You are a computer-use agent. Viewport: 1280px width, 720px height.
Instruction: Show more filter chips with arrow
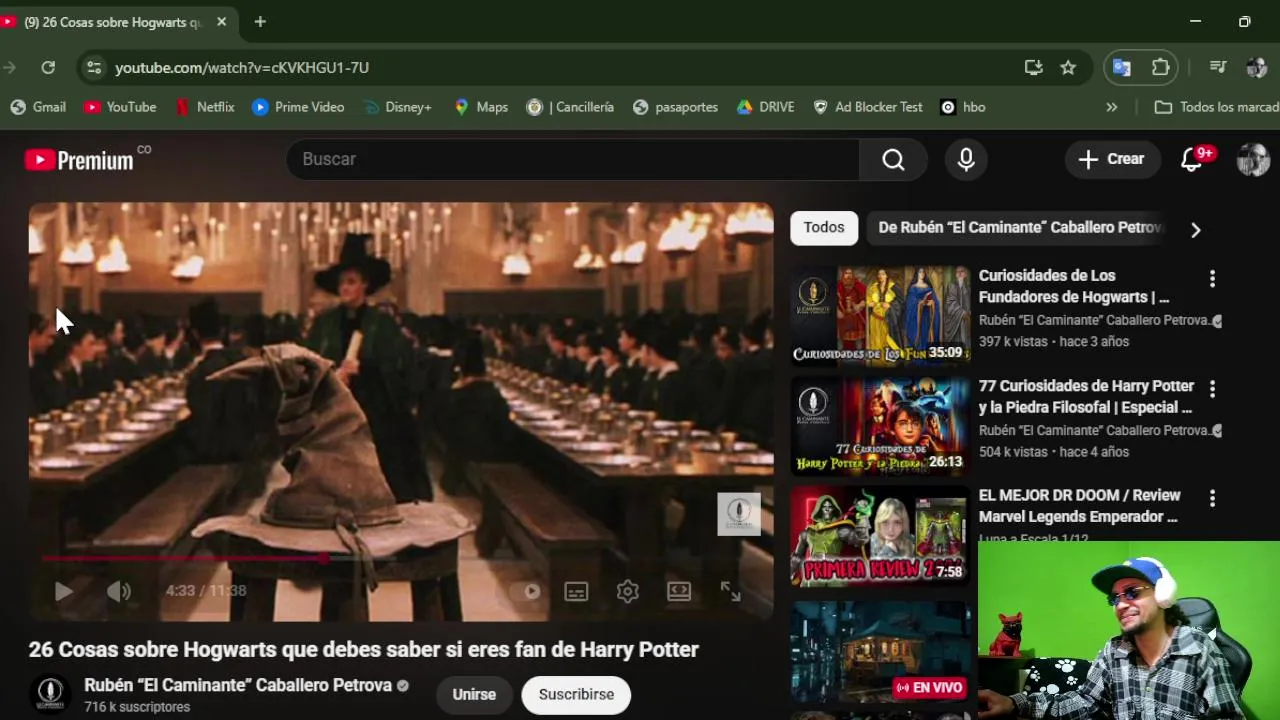click(1195, 229)
